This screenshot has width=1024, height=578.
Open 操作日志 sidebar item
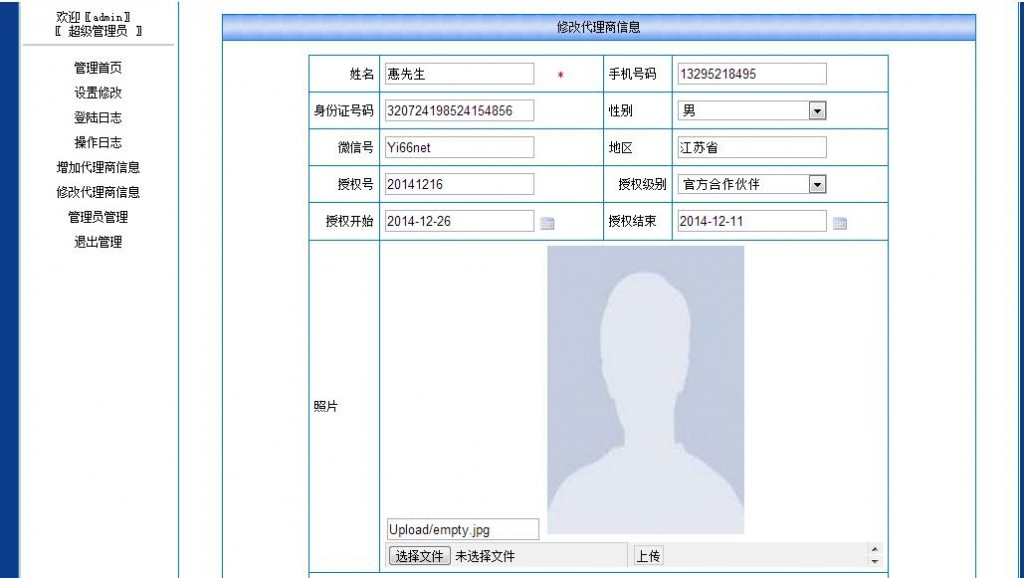coord(97,142)
